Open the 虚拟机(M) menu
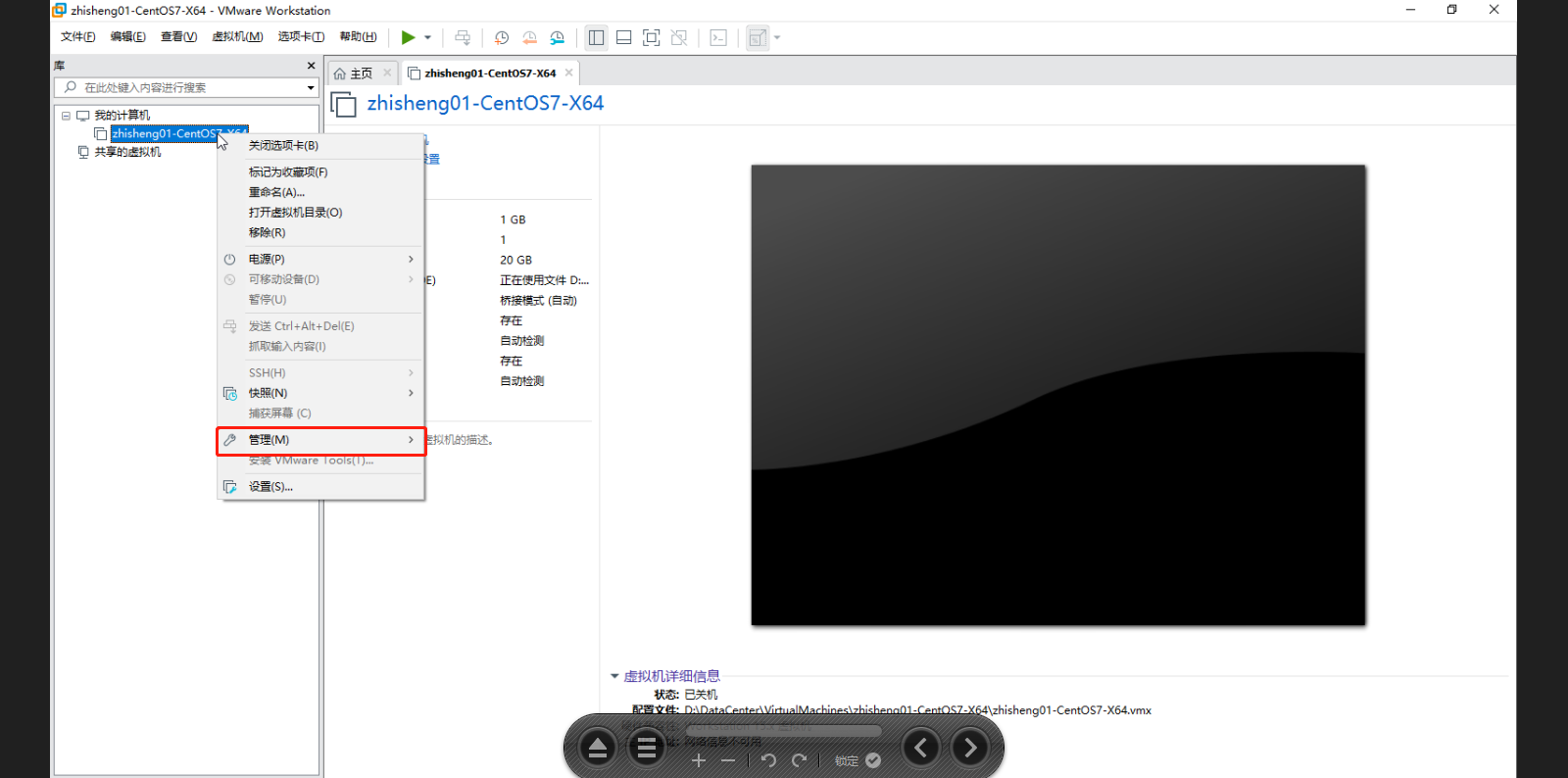This screenshot has height=778, width=1568. tap(237, 36)
